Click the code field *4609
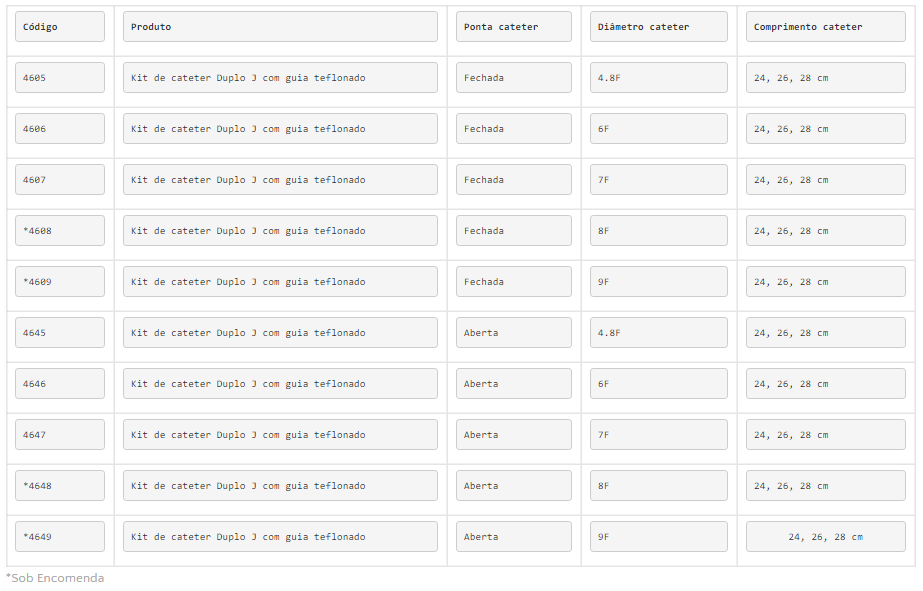 click(x=60, y=282)
